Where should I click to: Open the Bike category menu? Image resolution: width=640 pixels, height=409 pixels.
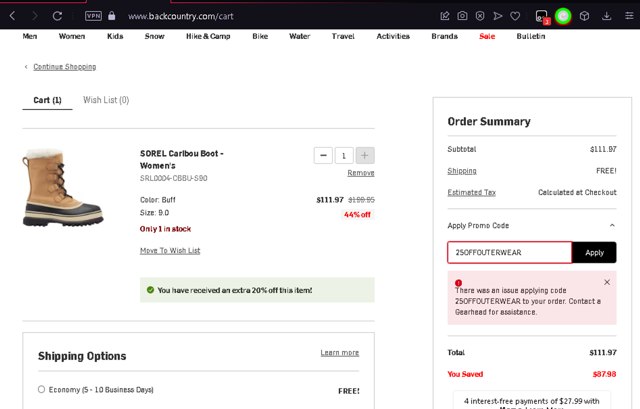click(x=260, y=36)
